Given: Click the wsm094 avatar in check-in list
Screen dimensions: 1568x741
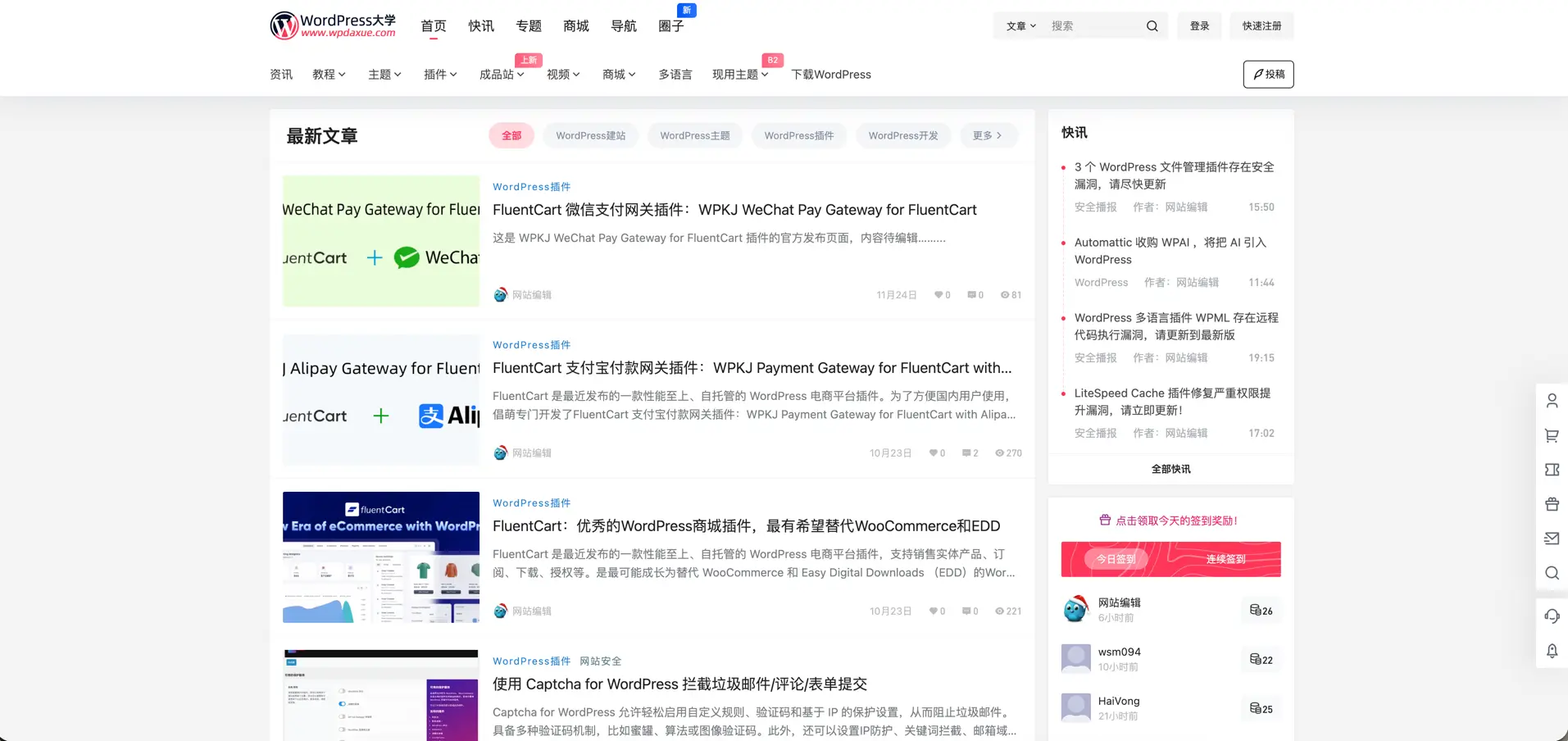Looking at the screenshot, I should click(1075, 658).
